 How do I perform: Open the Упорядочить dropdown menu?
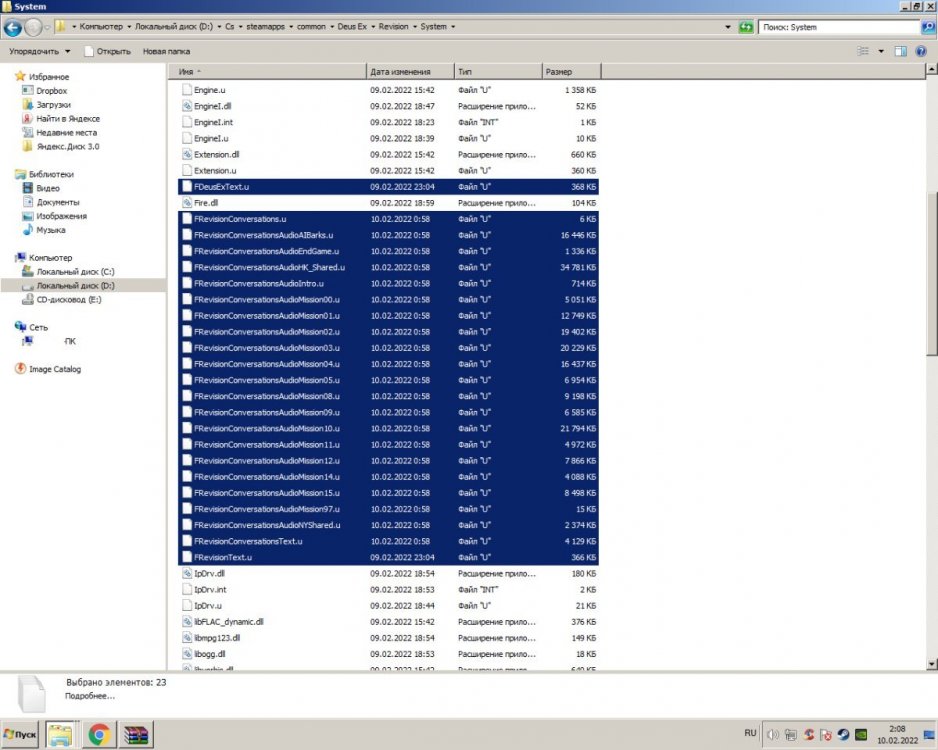[40, 51]
